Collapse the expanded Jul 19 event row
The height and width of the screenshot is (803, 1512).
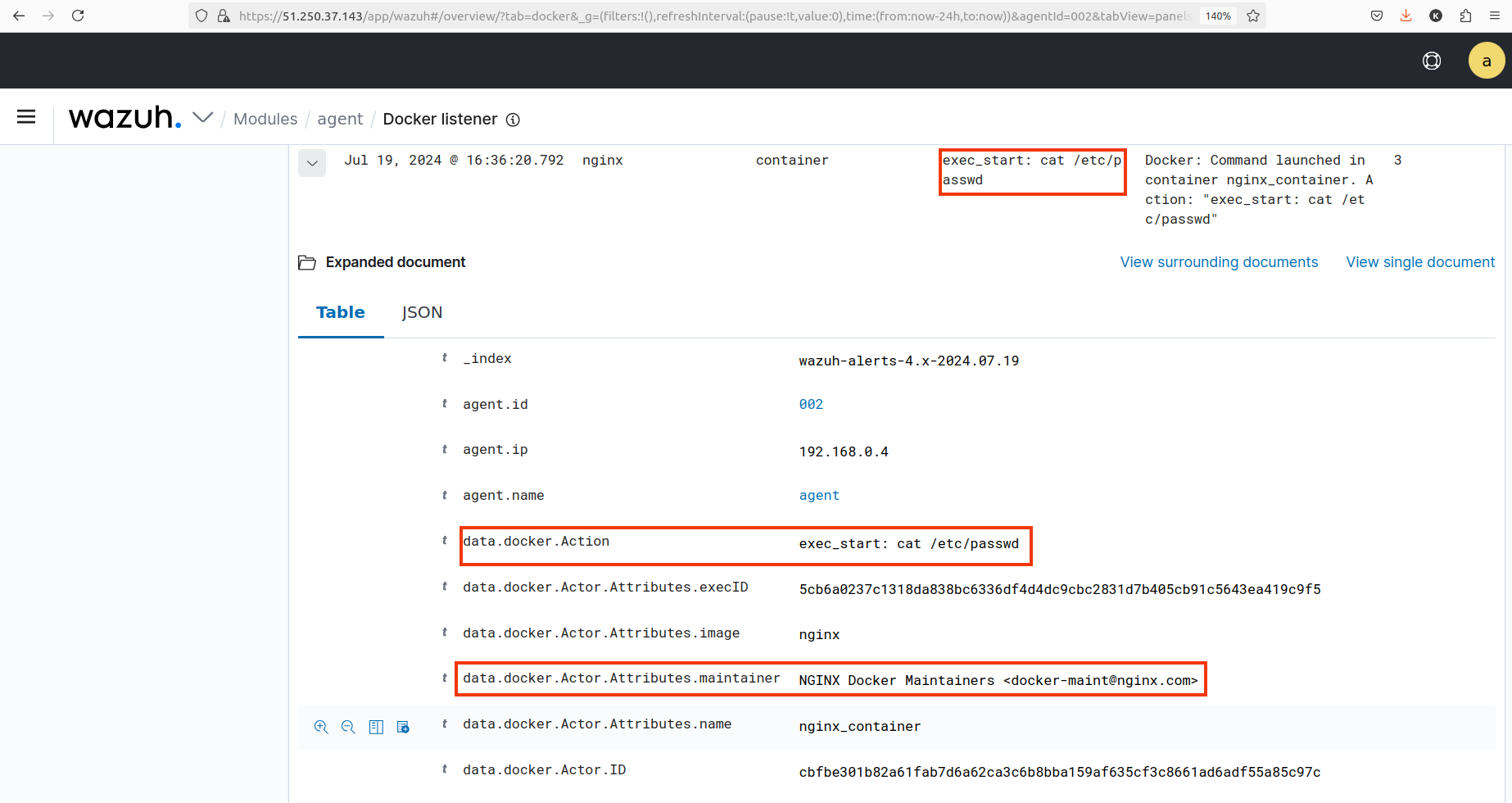[312, 162]
